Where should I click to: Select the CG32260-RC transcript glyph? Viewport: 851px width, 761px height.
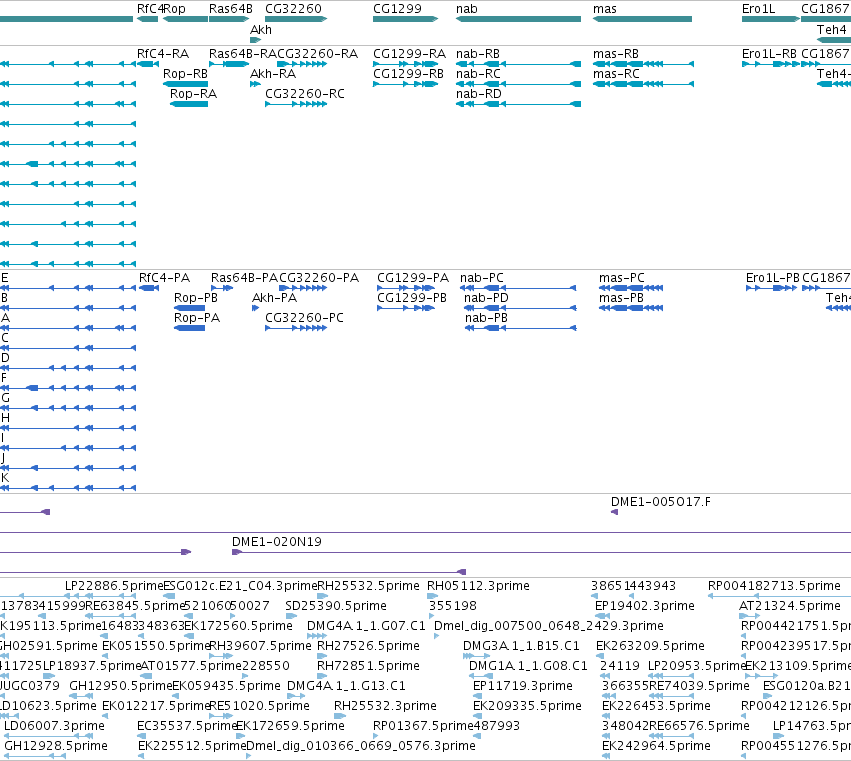[x=296, y=104]
